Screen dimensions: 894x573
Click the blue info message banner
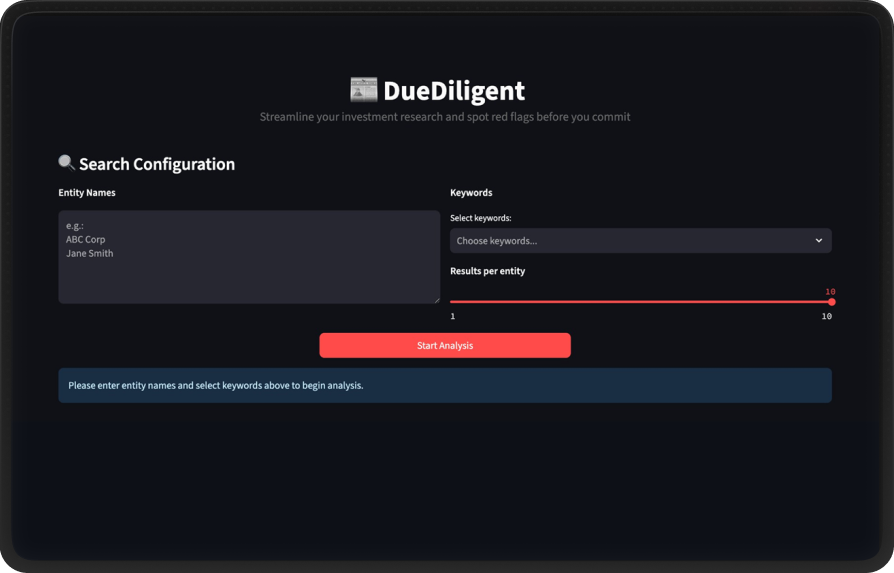pos(445,385)
